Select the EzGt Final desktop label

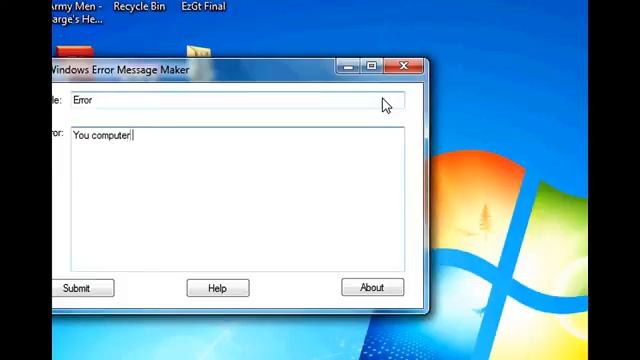[204, 7]
